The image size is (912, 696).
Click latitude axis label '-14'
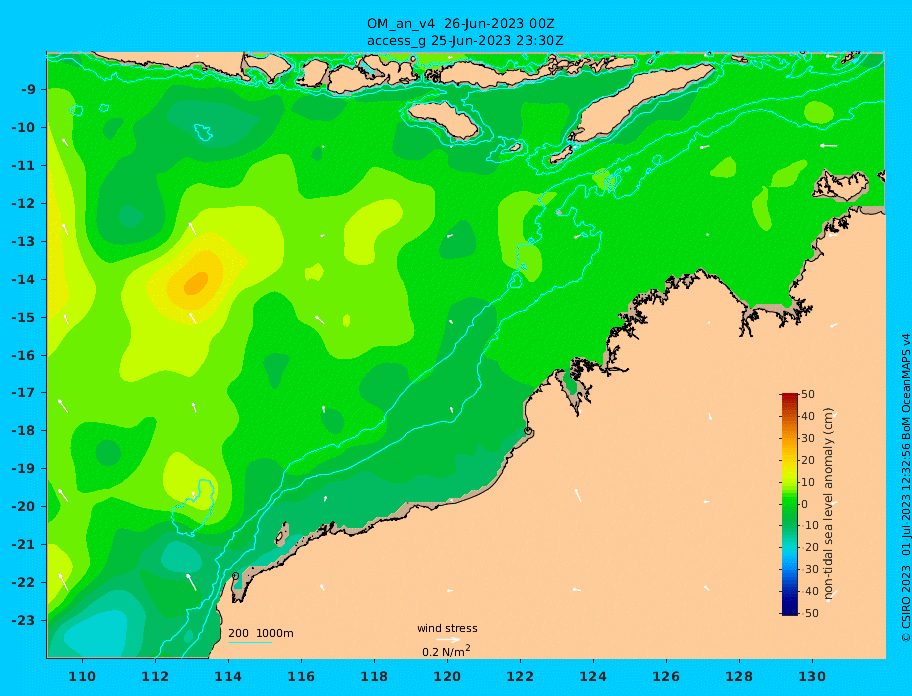click(23, 279)
